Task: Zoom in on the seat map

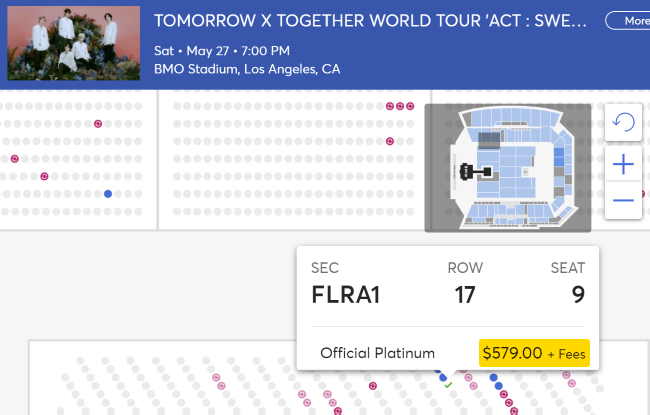Action: (623, 163)
